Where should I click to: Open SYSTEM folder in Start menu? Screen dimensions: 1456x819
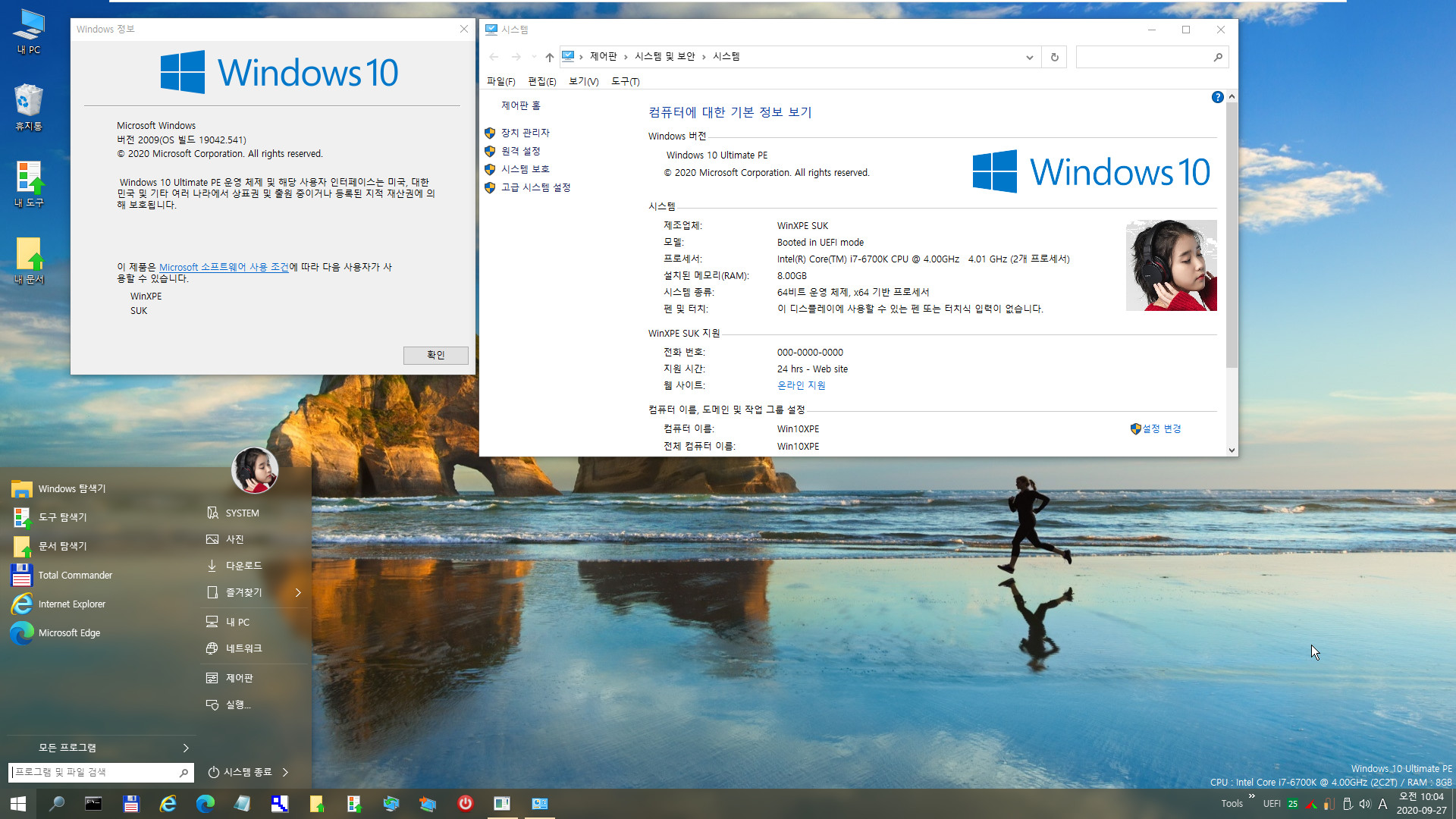click(253, 513)
